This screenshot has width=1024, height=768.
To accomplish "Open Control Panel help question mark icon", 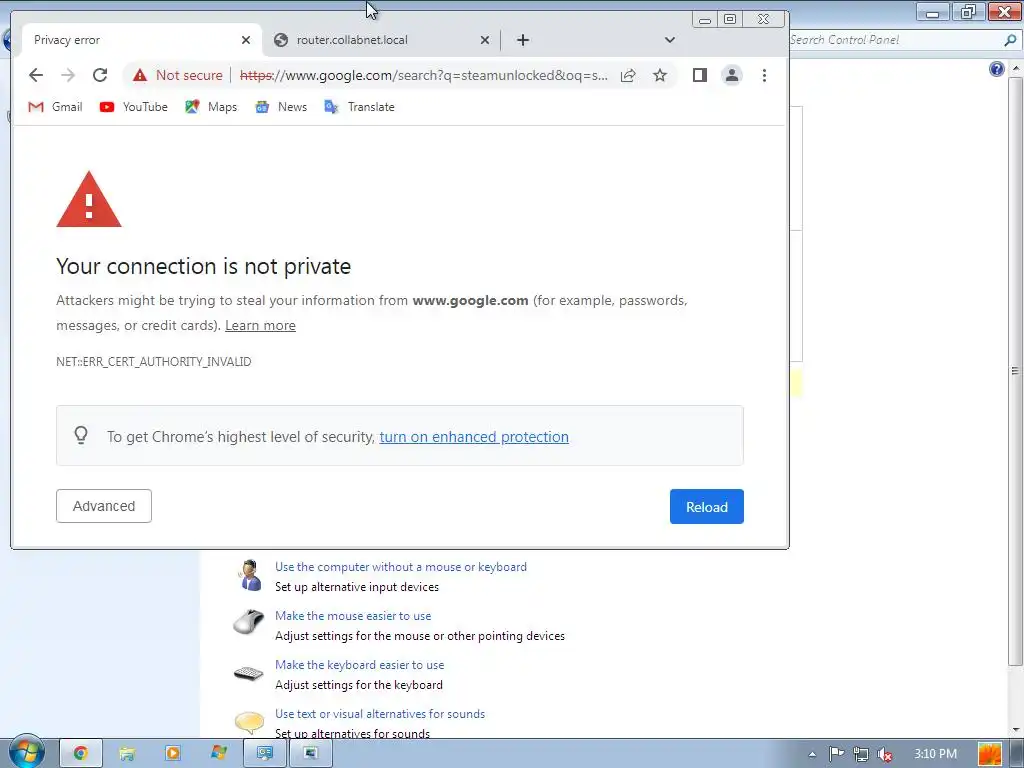I will [x=997, y=69].
